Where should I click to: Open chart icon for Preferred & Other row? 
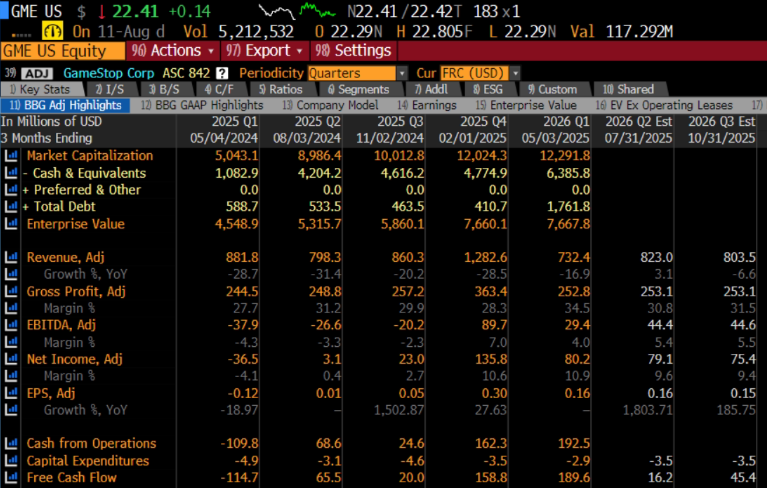11,190
